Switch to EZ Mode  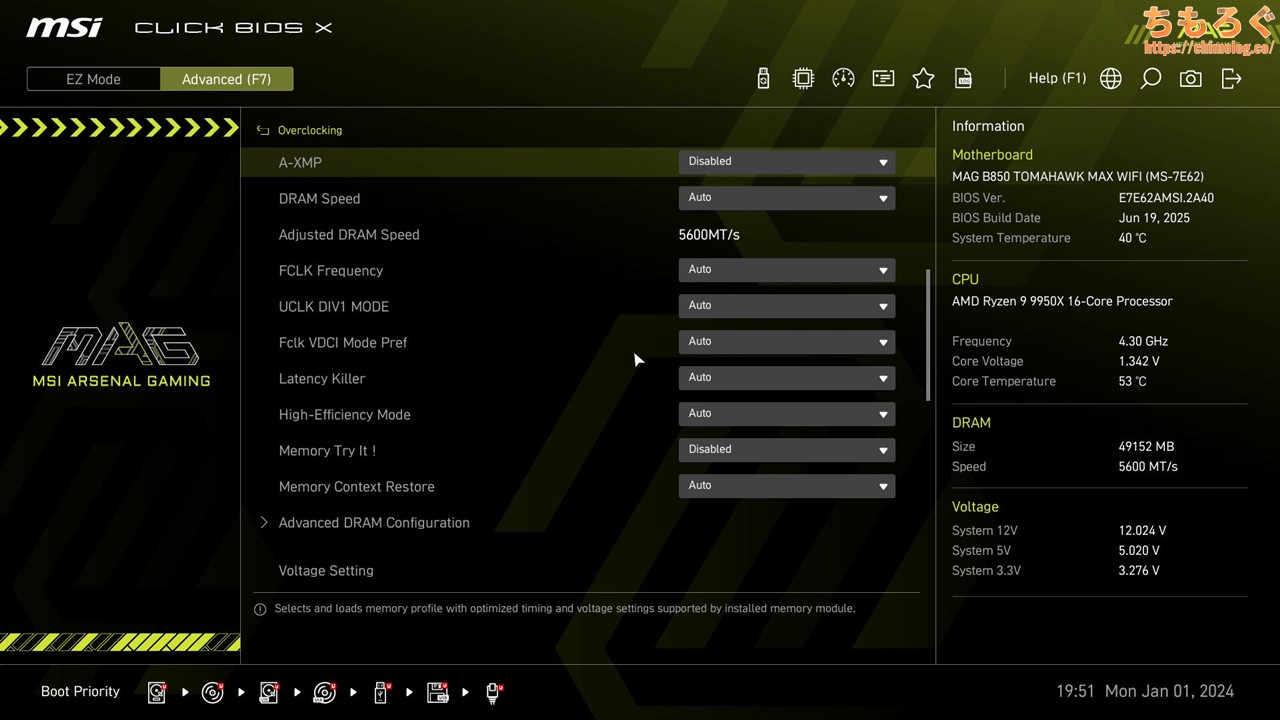(x=93, y=79)
